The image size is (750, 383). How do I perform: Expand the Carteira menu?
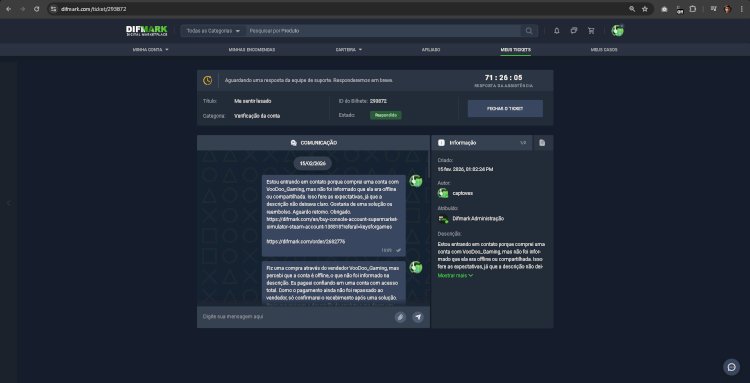click(x=349, y=50)
